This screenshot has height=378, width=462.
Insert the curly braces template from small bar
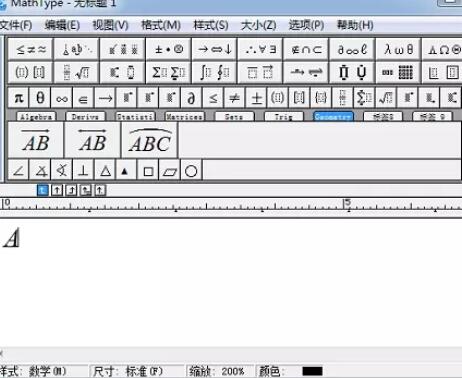pos(321,98)
